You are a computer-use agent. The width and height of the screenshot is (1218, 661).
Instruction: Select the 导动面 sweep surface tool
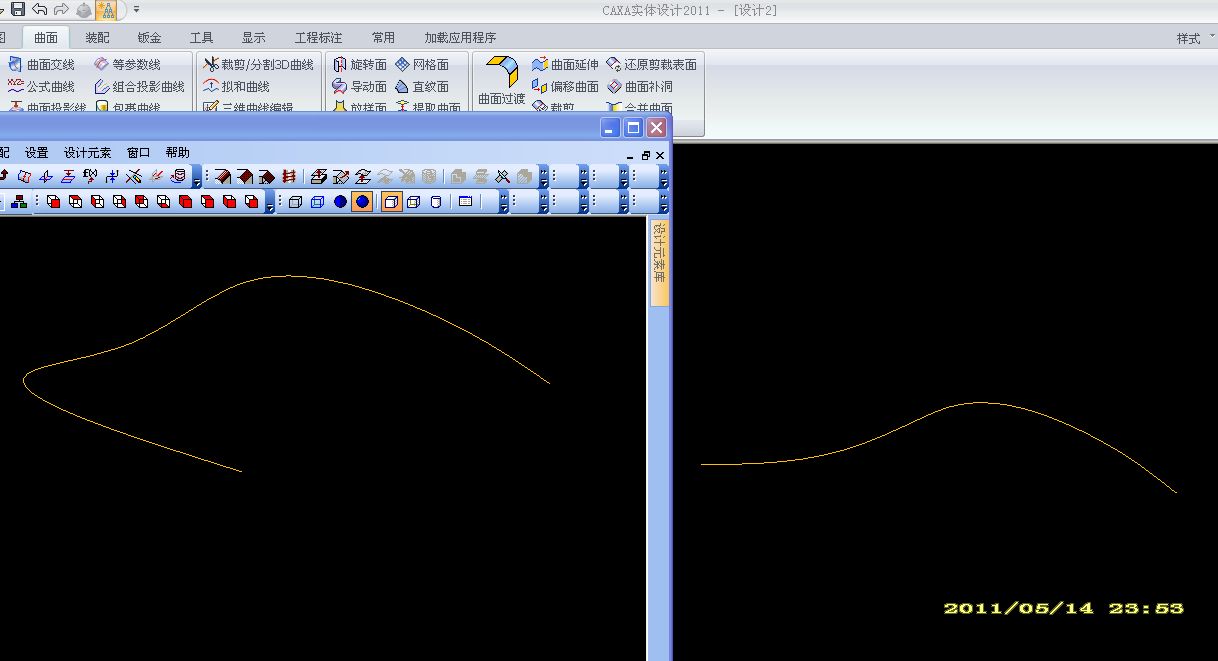tap(359, 86)
